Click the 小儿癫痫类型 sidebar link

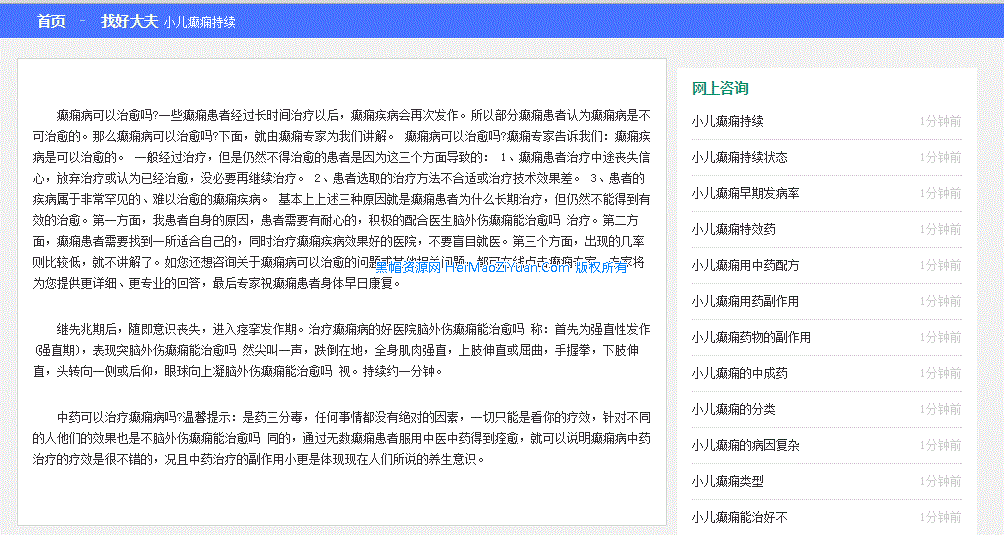(x=727, y=481)
